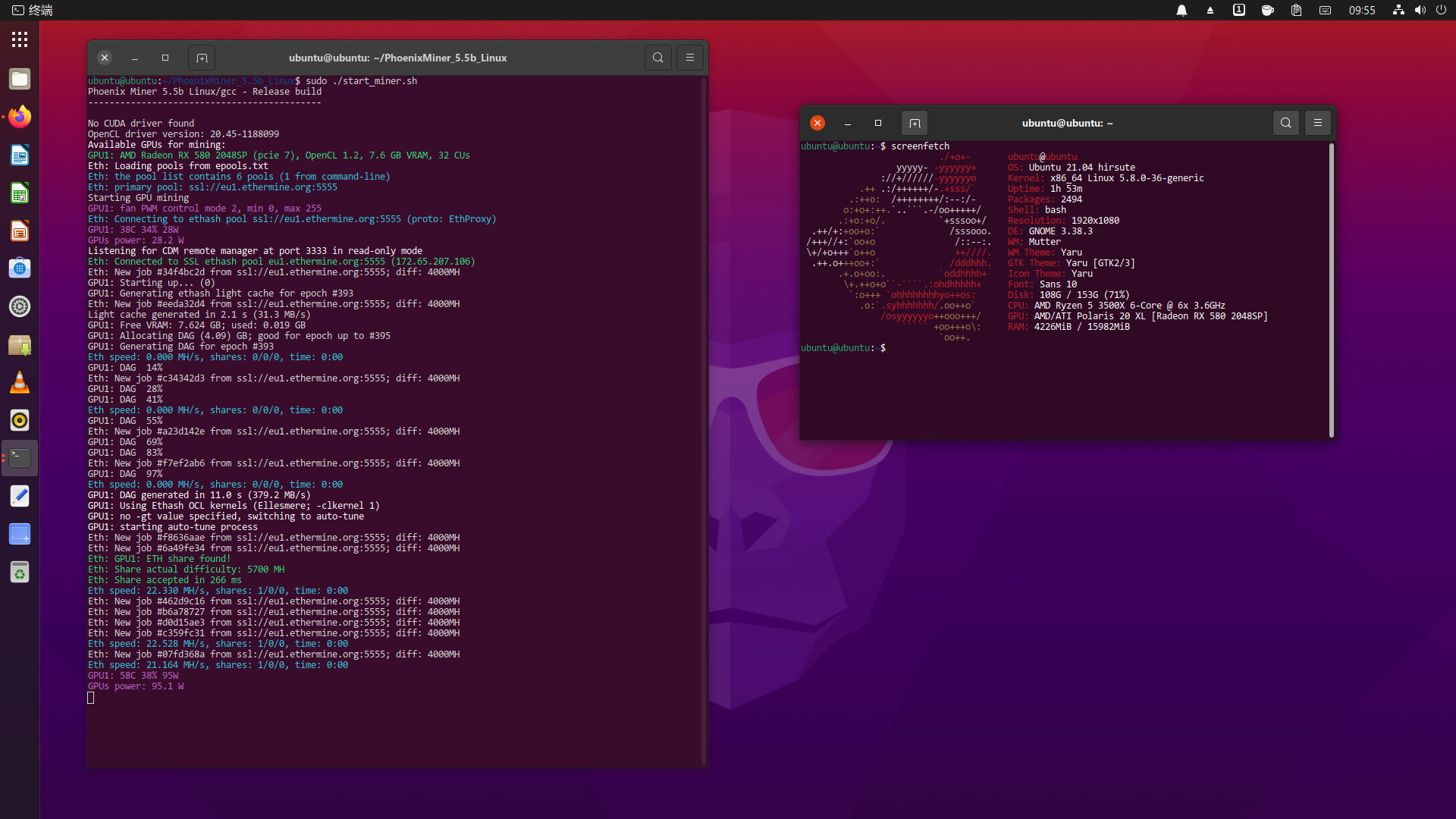
Task: Click 'Uptime: 1h 53m' in screenfetch output
Action: (x=1045, y=189)
